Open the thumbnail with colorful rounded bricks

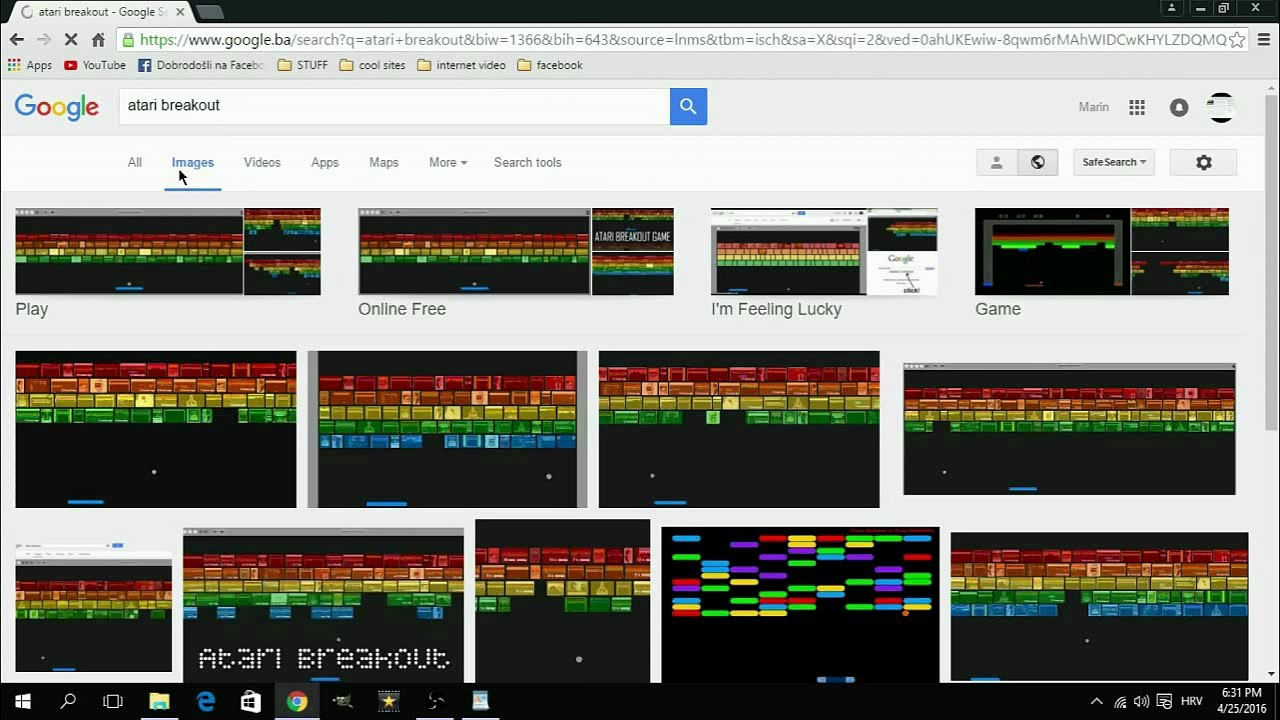click(800, 604)
